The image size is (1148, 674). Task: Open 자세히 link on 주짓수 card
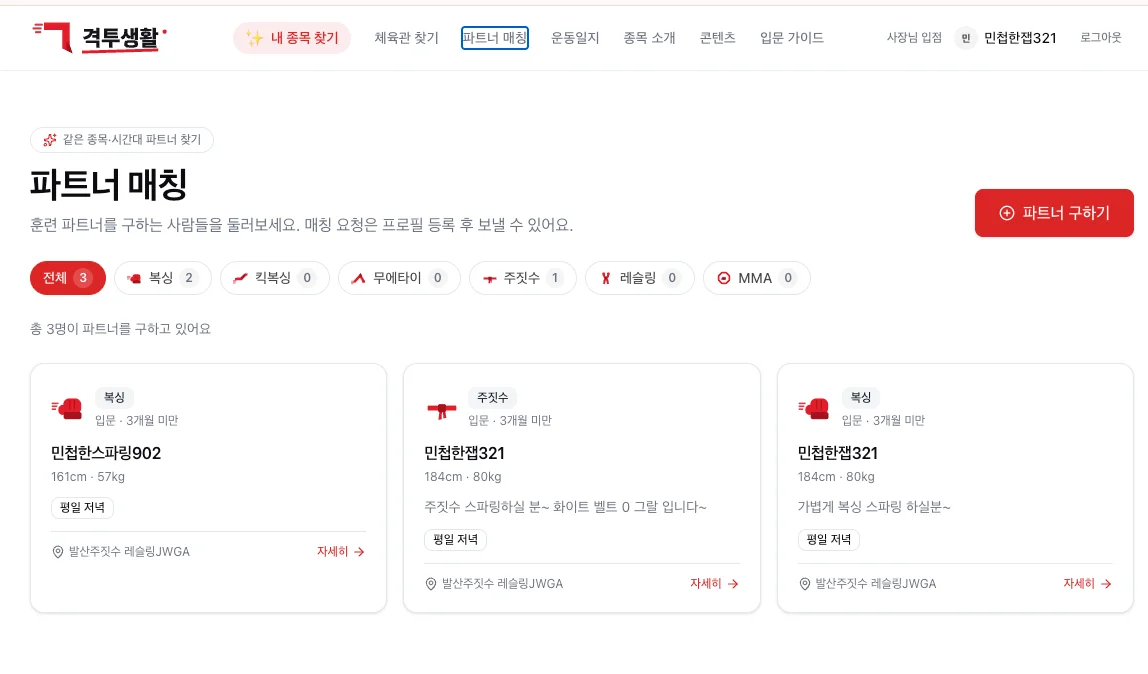(x=714, y=584)
